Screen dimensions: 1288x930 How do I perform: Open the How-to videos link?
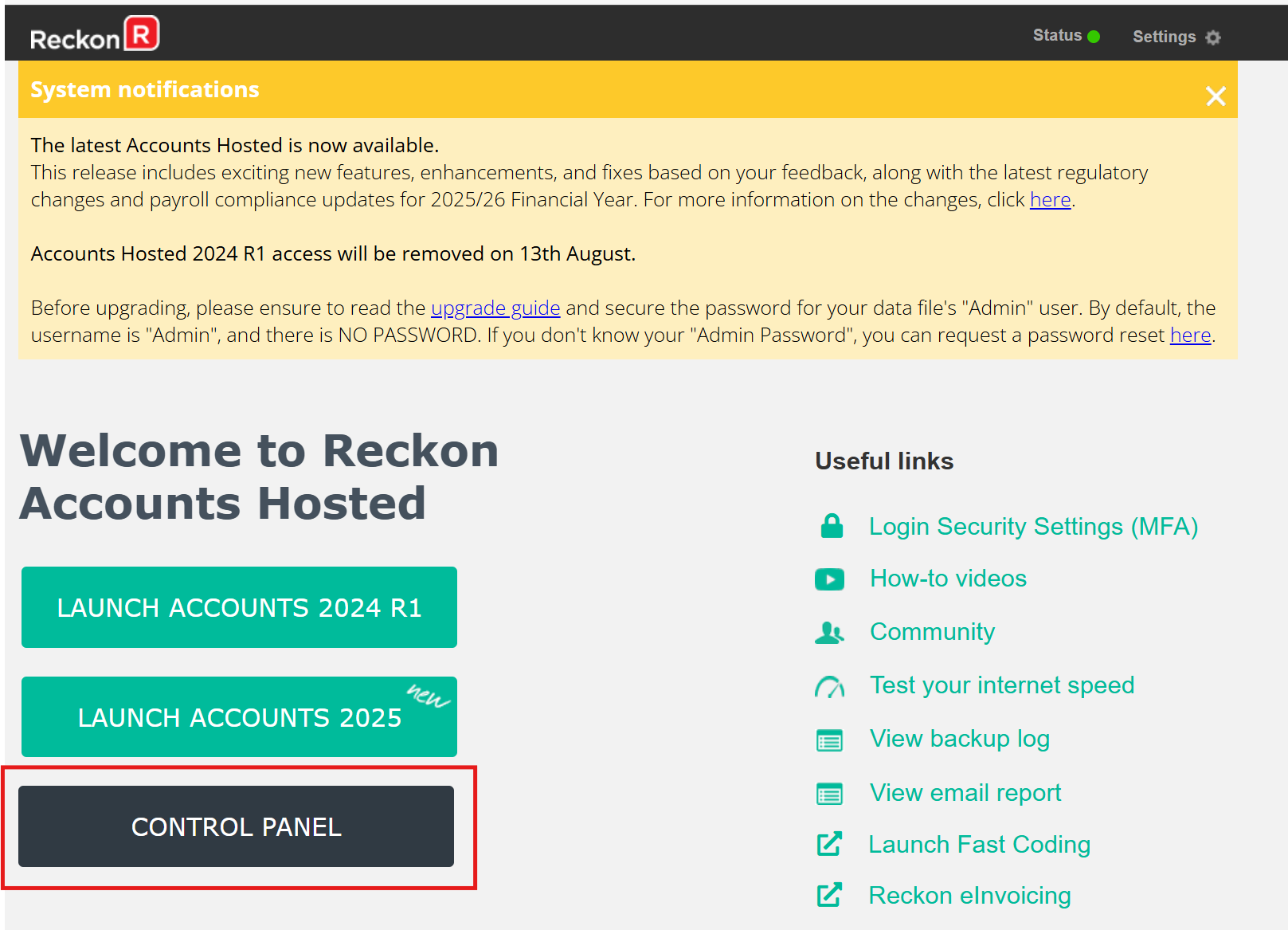[948, 579]
